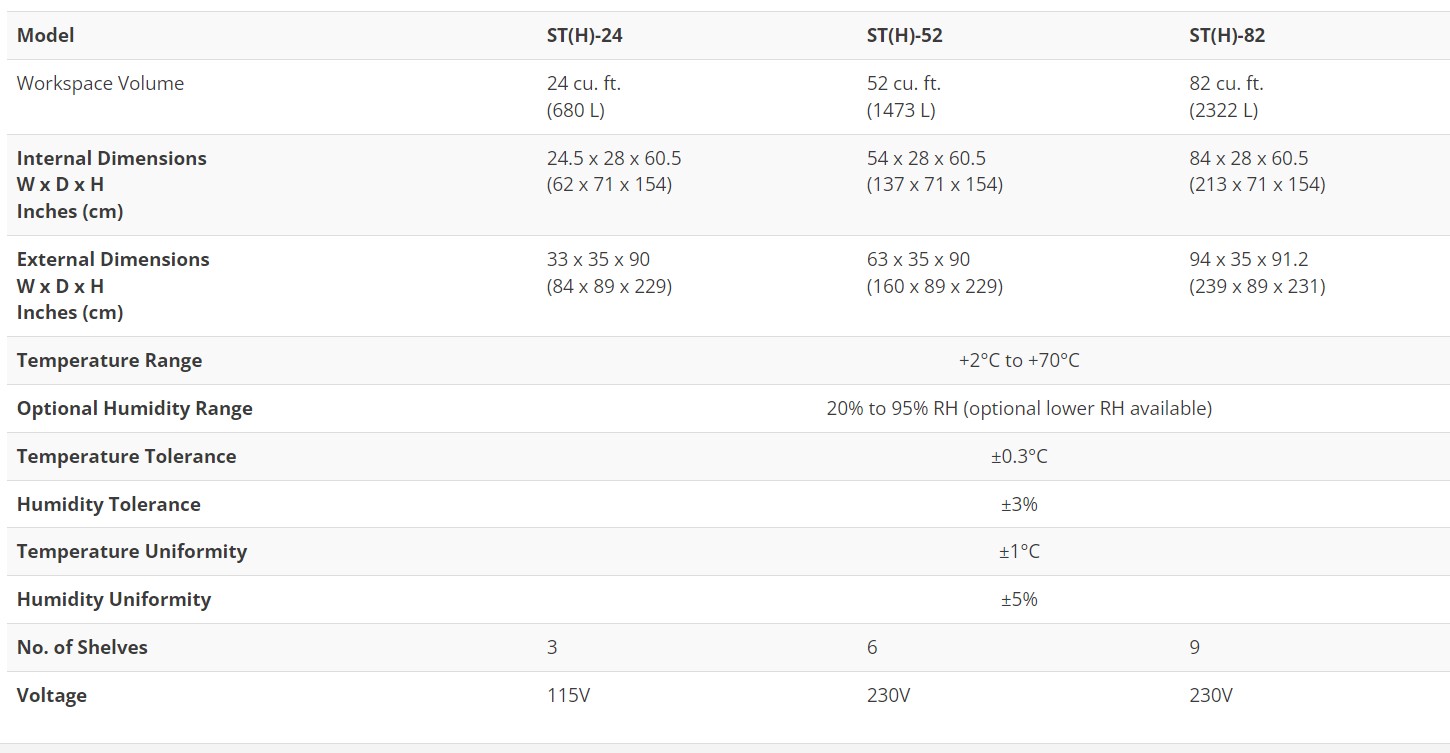
Task: Select the Optional Humidity Range label
Action: click(134, 409)
